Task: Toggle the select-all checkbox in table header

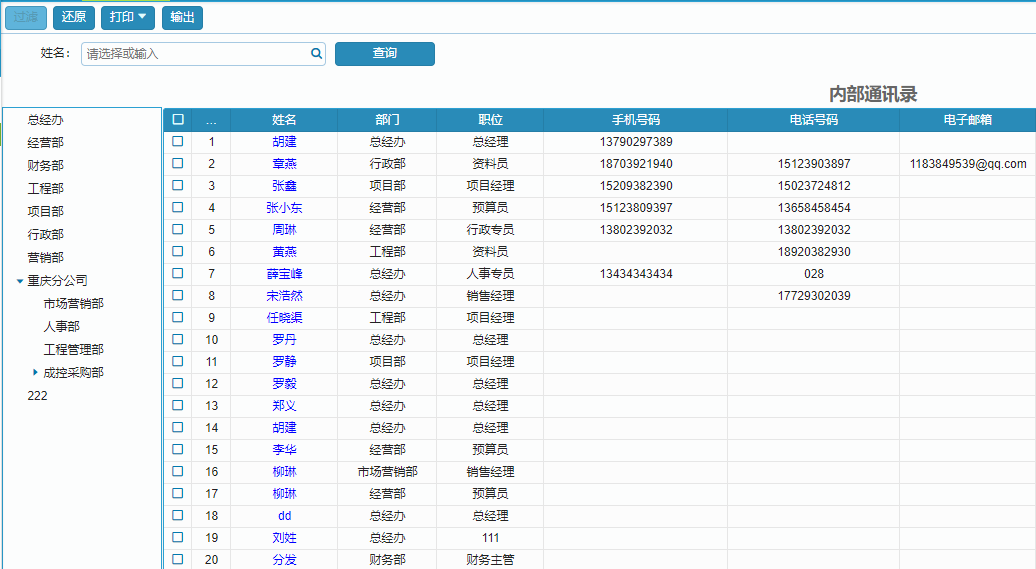Action: (x=178, y=119)
